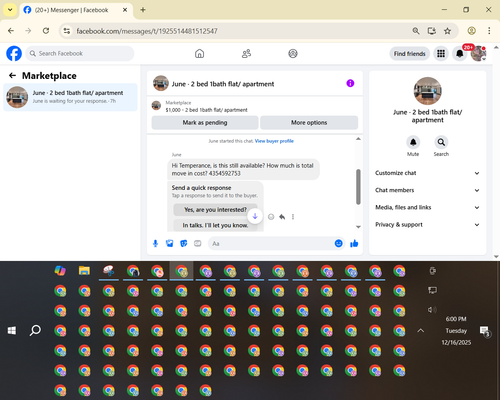Open listing thumbnail in Marketplace header
The height and width of the screenshot is (400, 500).
point(156,106)
